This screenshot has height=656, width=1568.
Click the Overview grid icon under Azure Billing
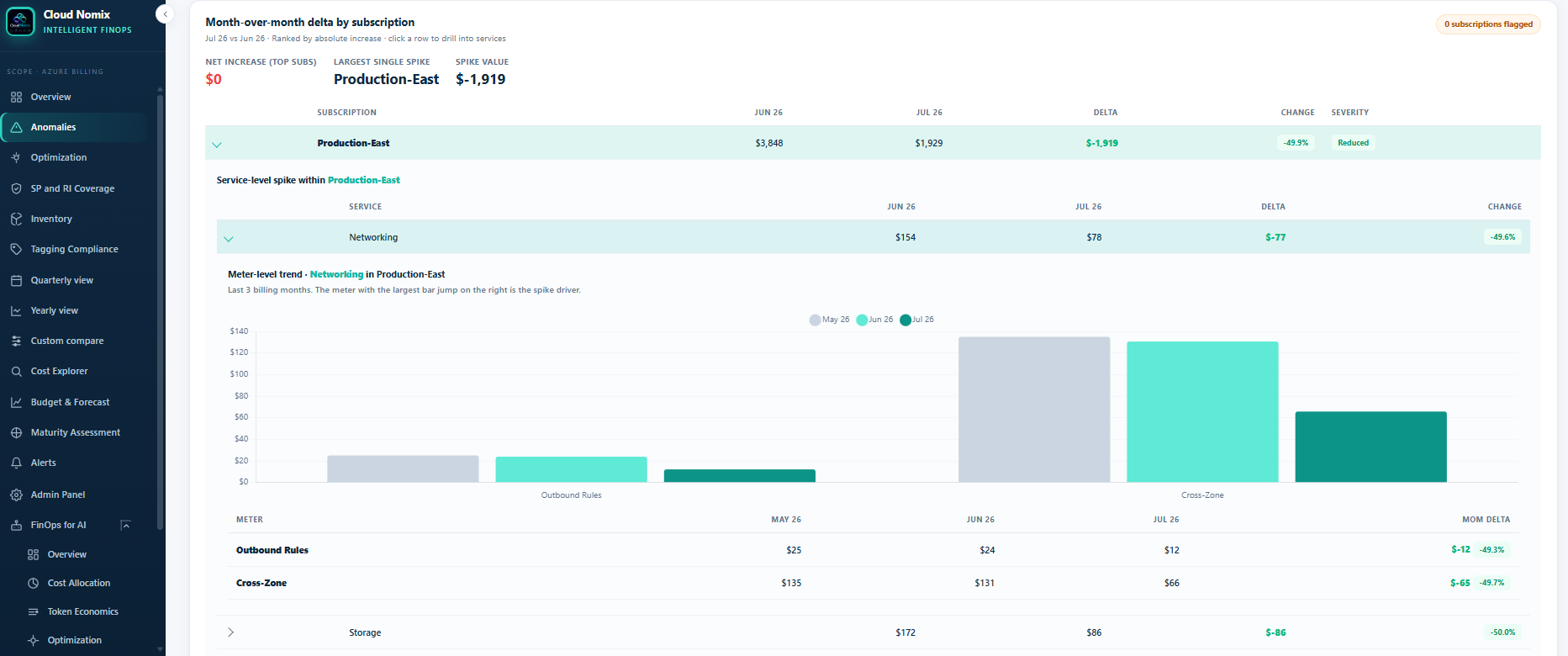point(16,97)
